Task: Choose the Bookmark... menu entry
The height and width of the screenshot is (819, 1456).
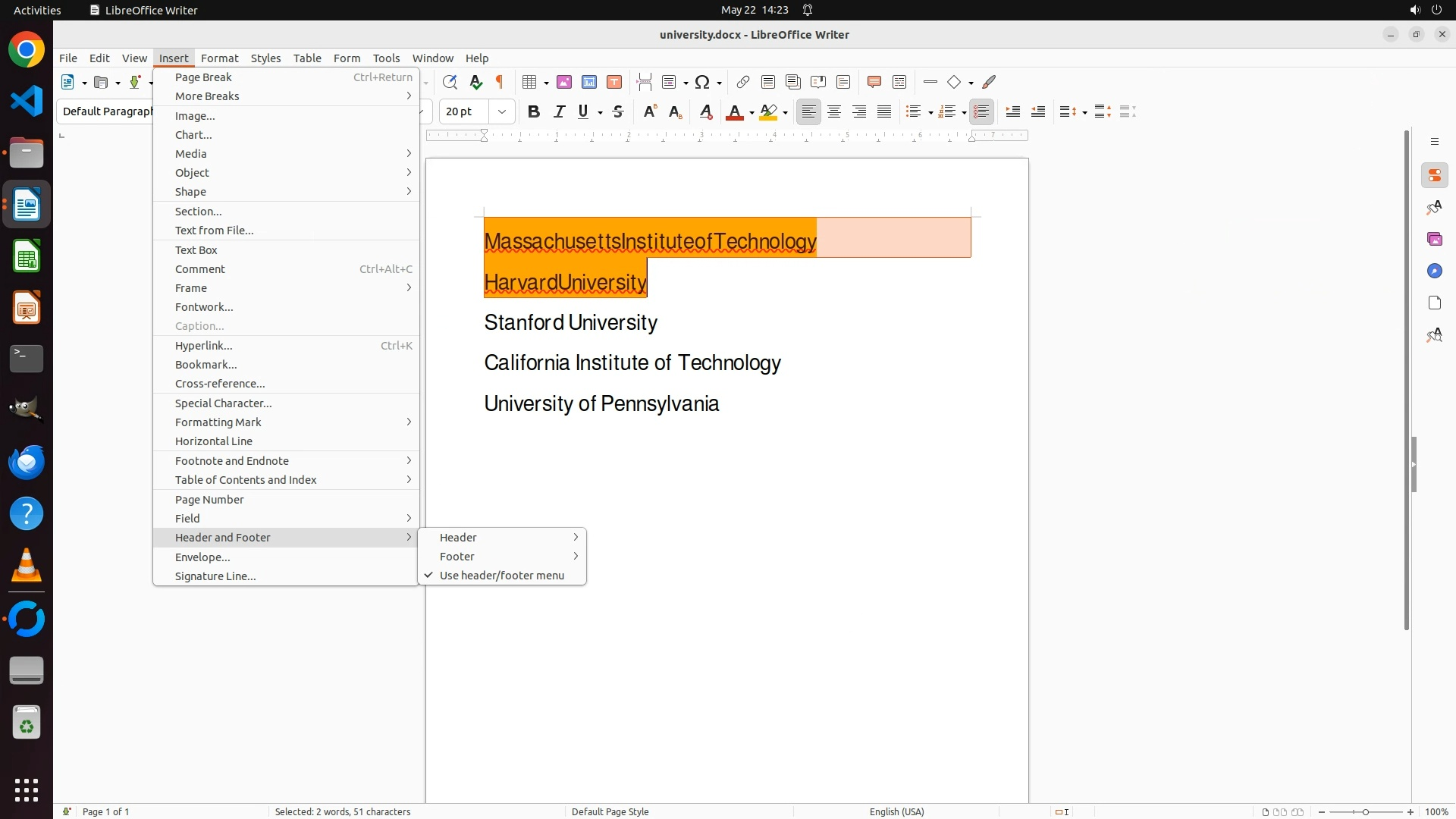Action: coord(206,365)
